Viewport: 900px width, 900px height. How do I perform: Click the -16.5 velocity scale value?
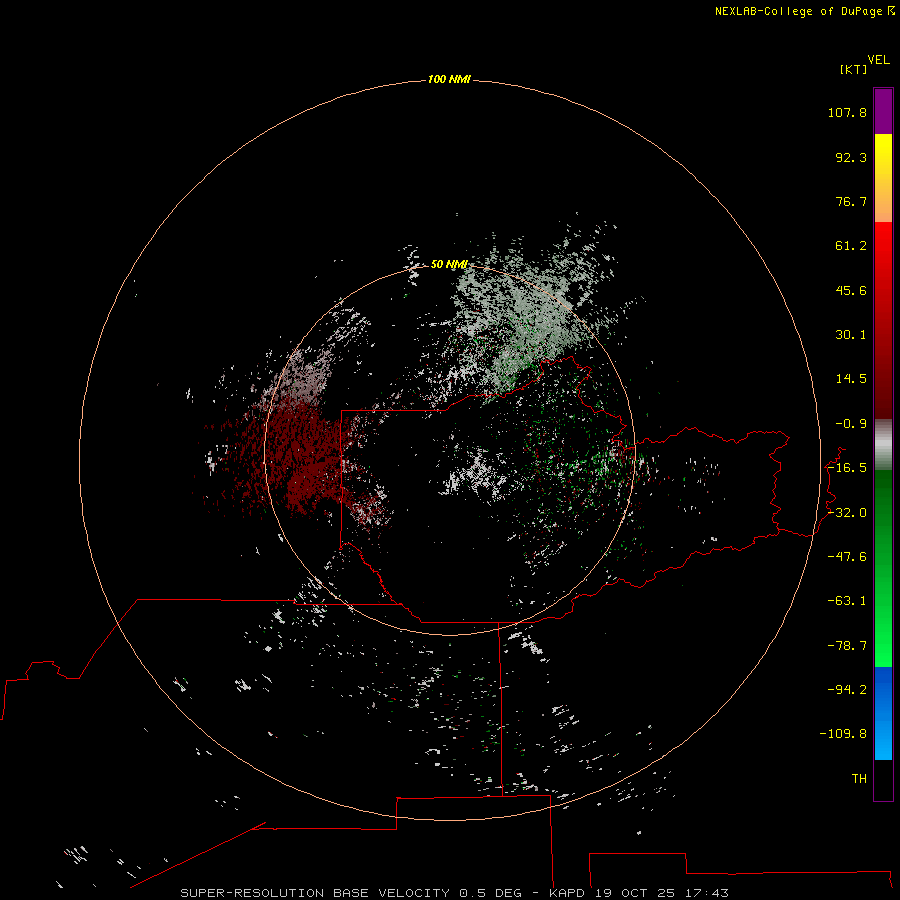847,468
